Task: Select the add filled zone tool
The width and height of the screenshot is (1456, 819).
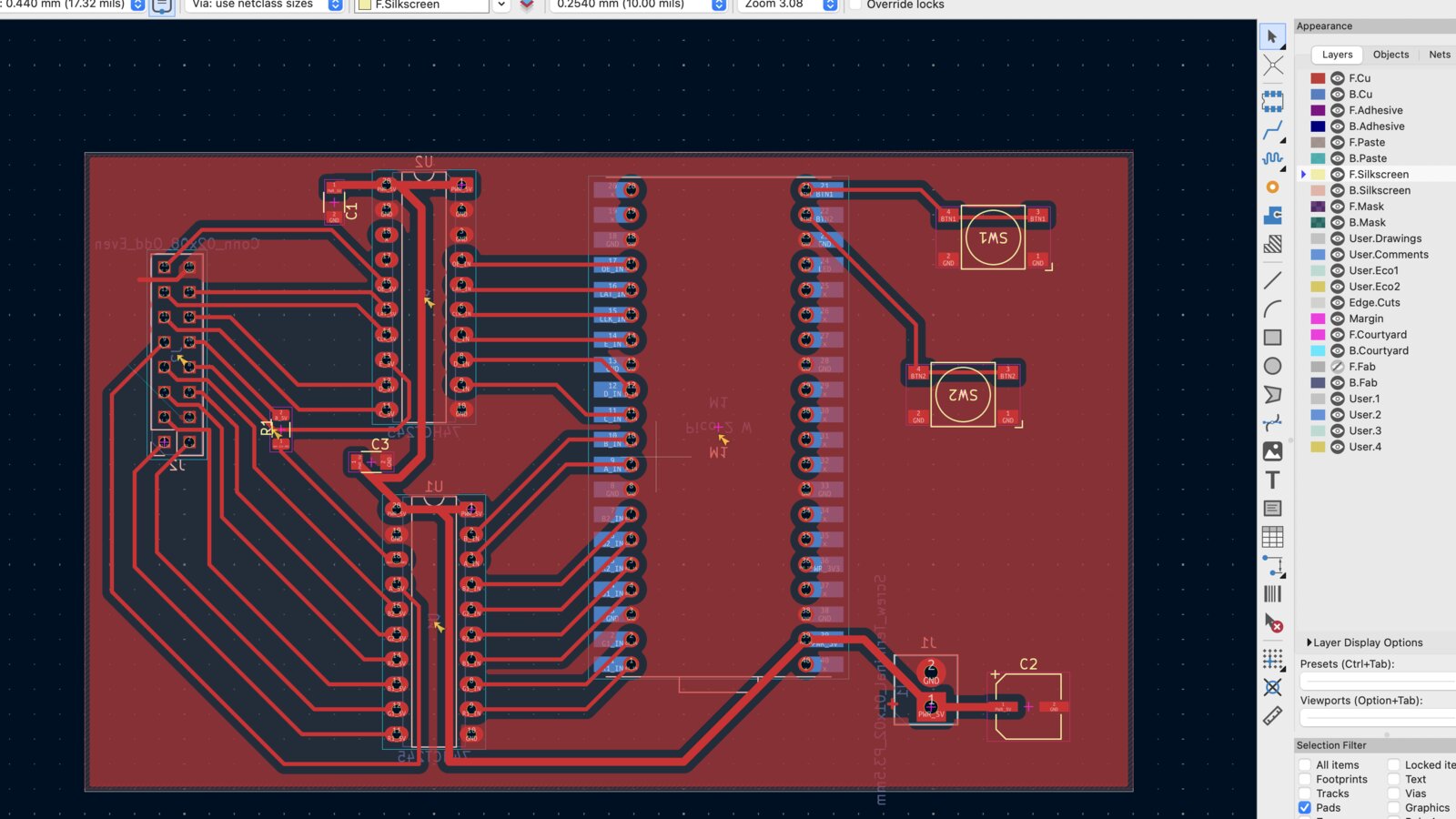Action: click(1272, 216)
